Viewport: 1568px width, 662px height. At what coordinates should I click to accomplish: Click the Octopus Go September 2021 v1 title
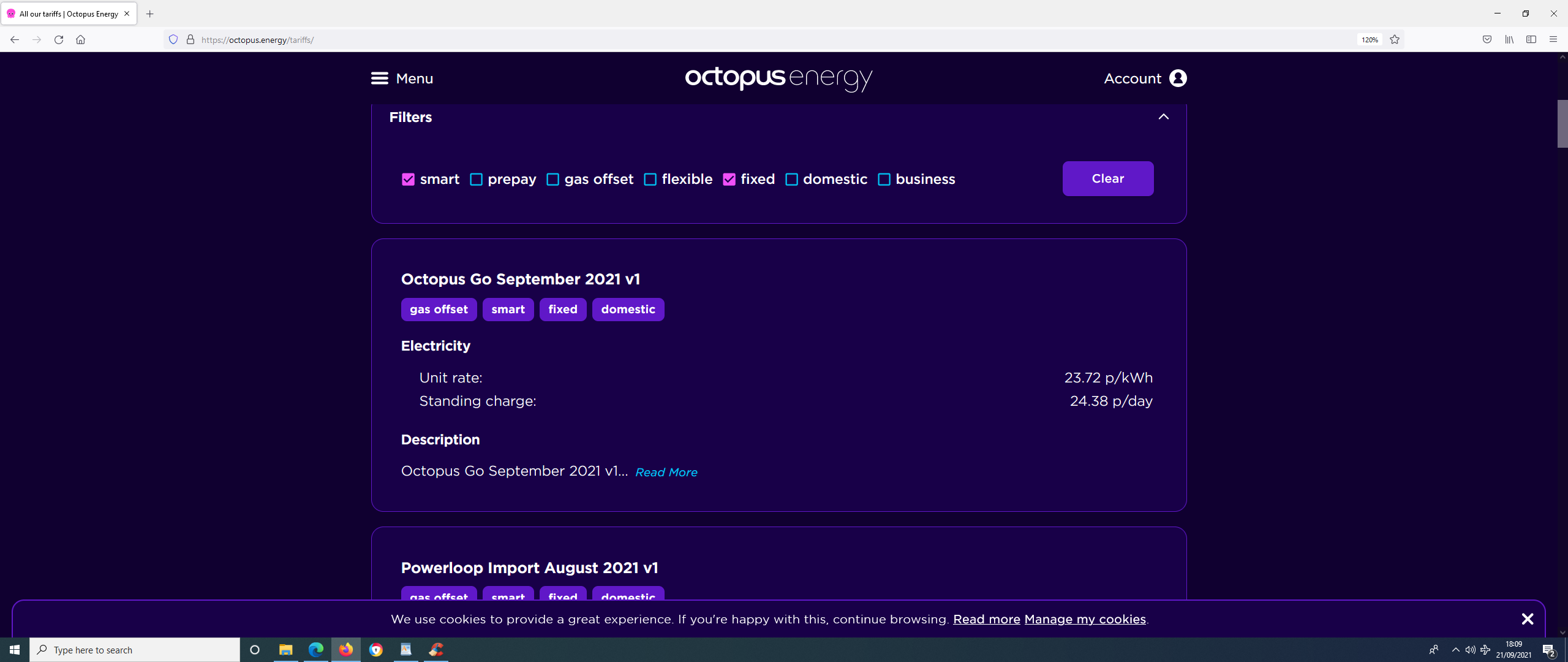click(520, 280)
